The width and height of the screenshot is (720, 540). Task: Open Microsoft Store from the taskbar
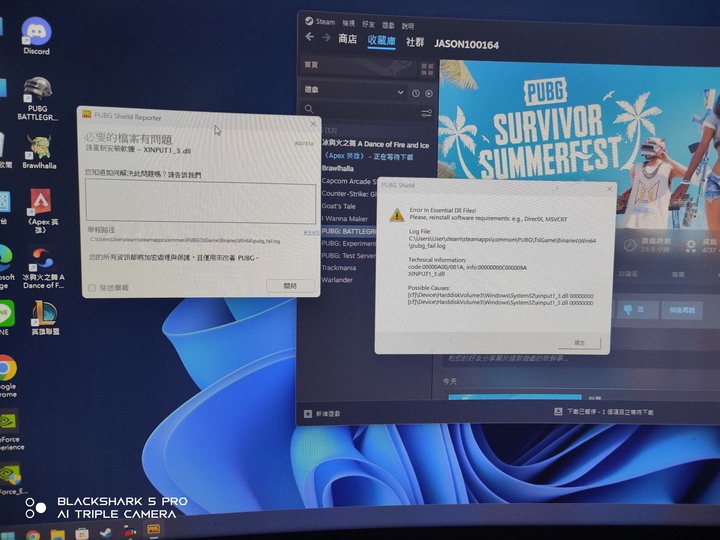82,534
